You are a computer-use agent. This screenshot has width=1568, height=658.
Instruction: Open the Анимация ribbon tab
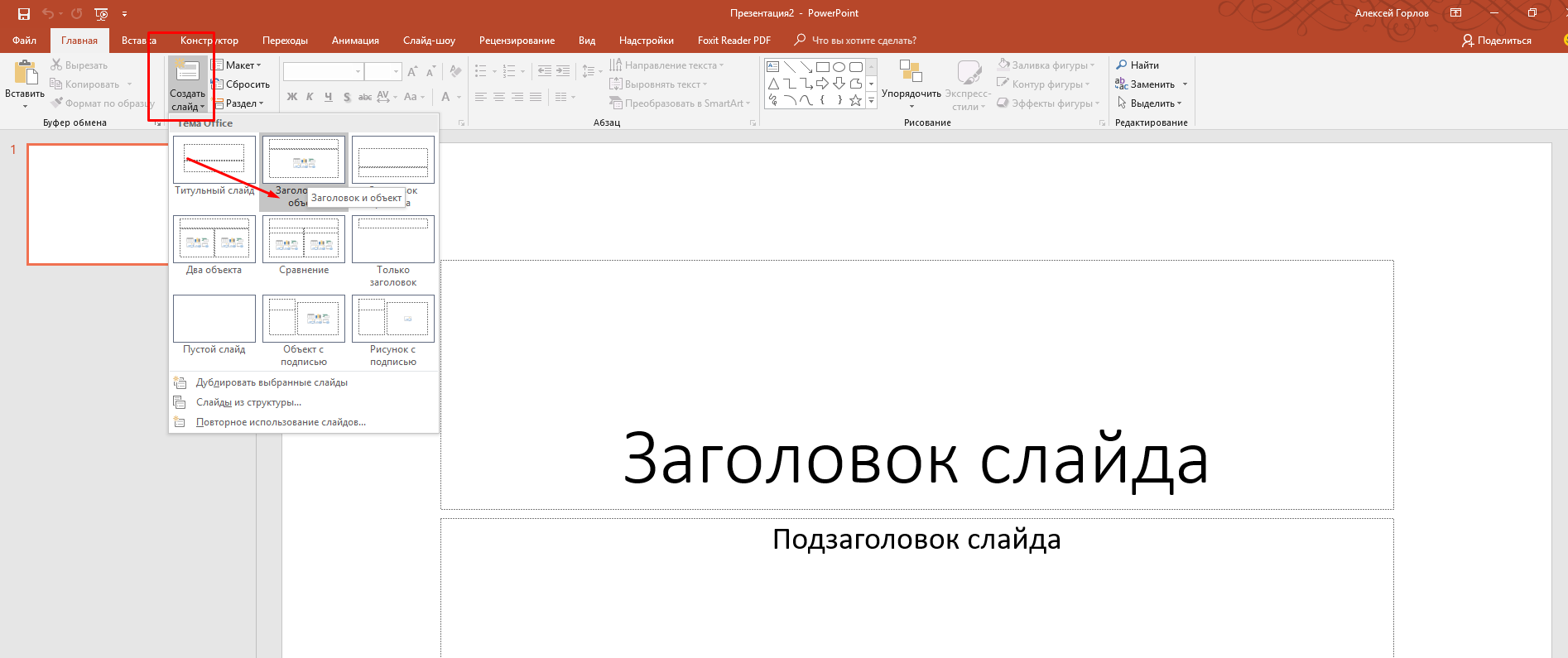click(x=355, y=41)
